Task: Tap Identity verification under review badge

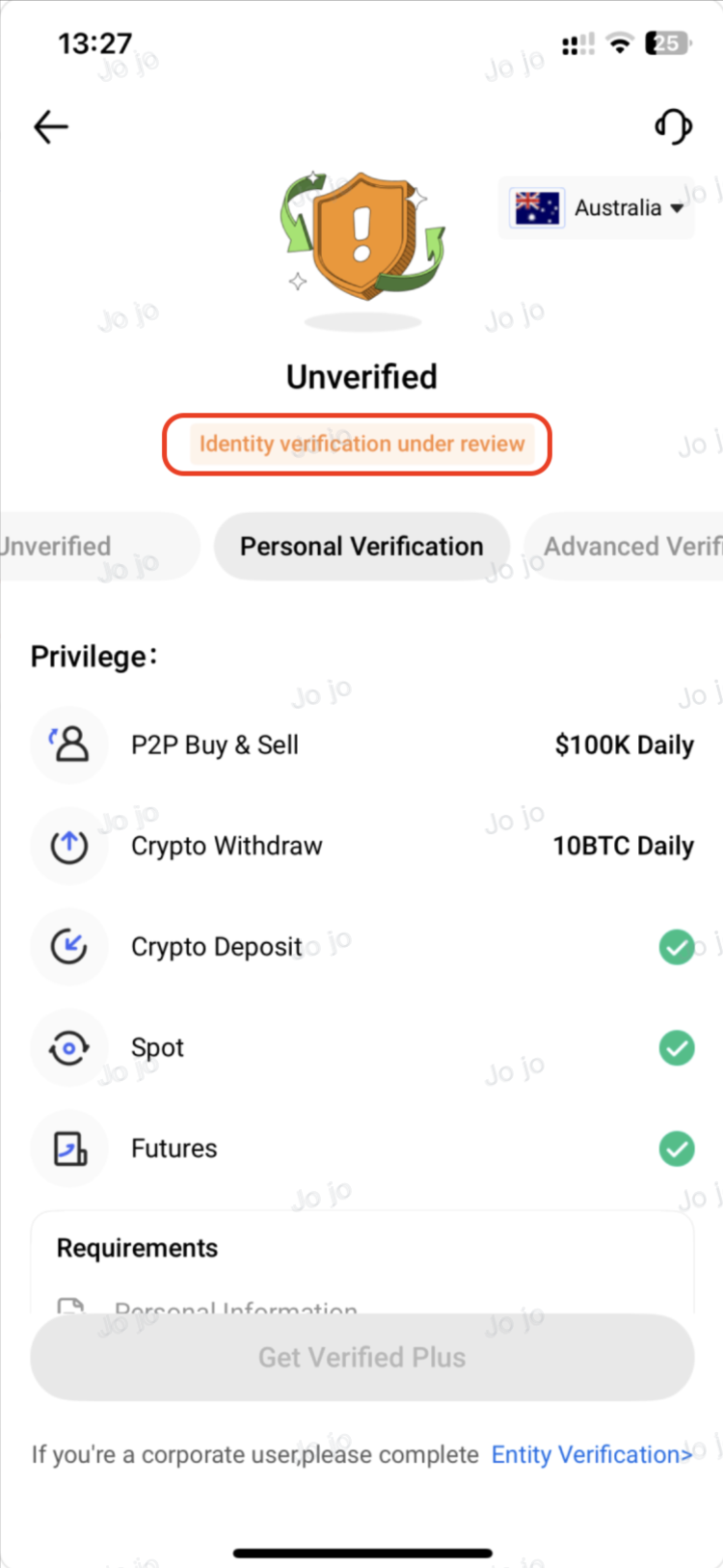Action: point(361,445)
